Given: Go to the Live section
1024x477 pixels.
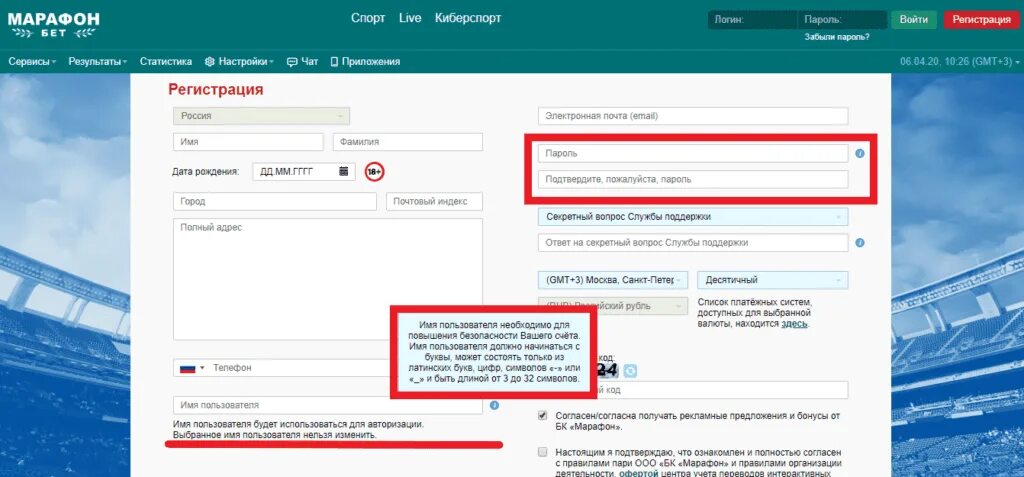Looking at the screenshot, I should click(410, 18).
